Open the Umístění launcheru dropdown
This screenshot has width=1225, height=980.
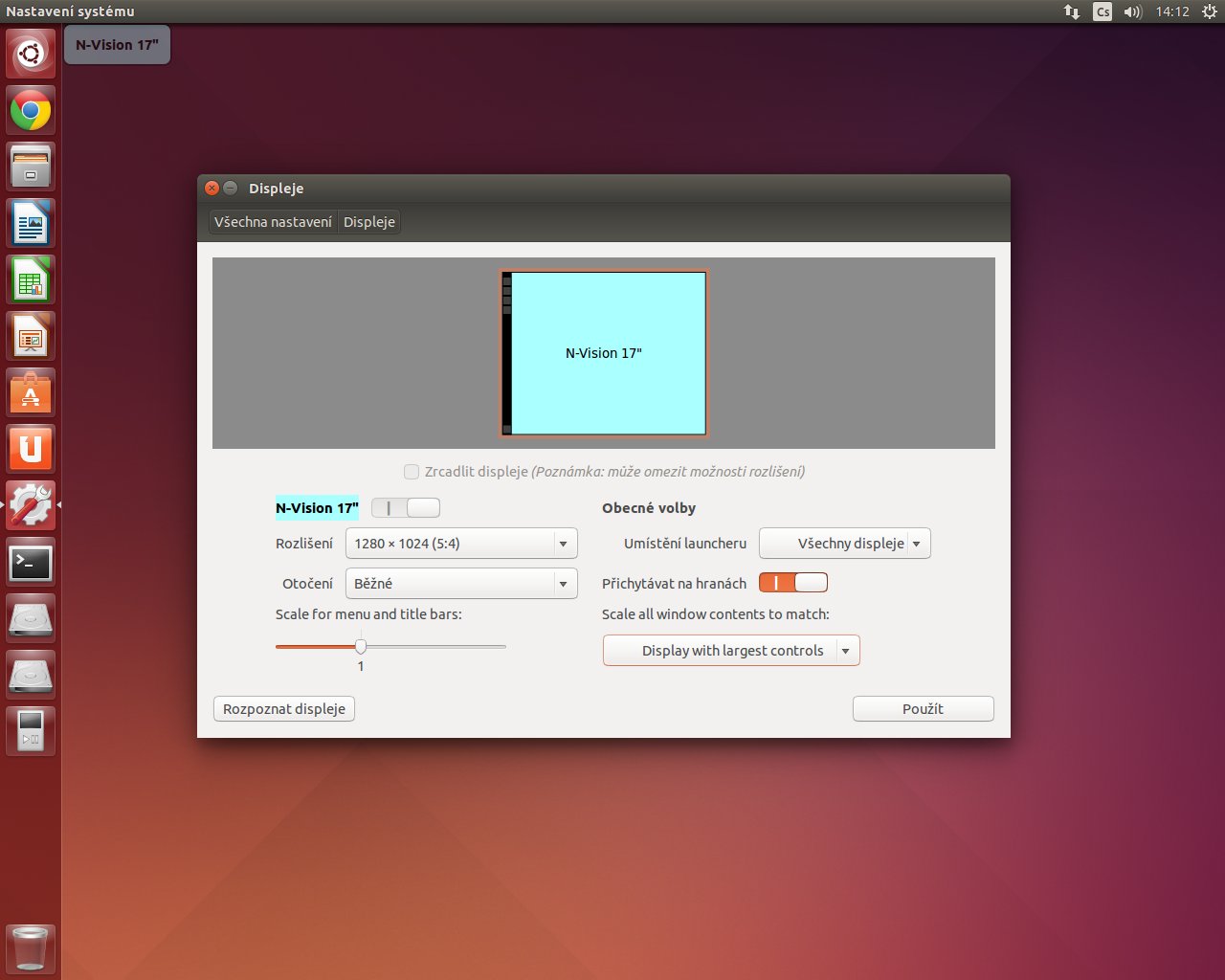844,544
